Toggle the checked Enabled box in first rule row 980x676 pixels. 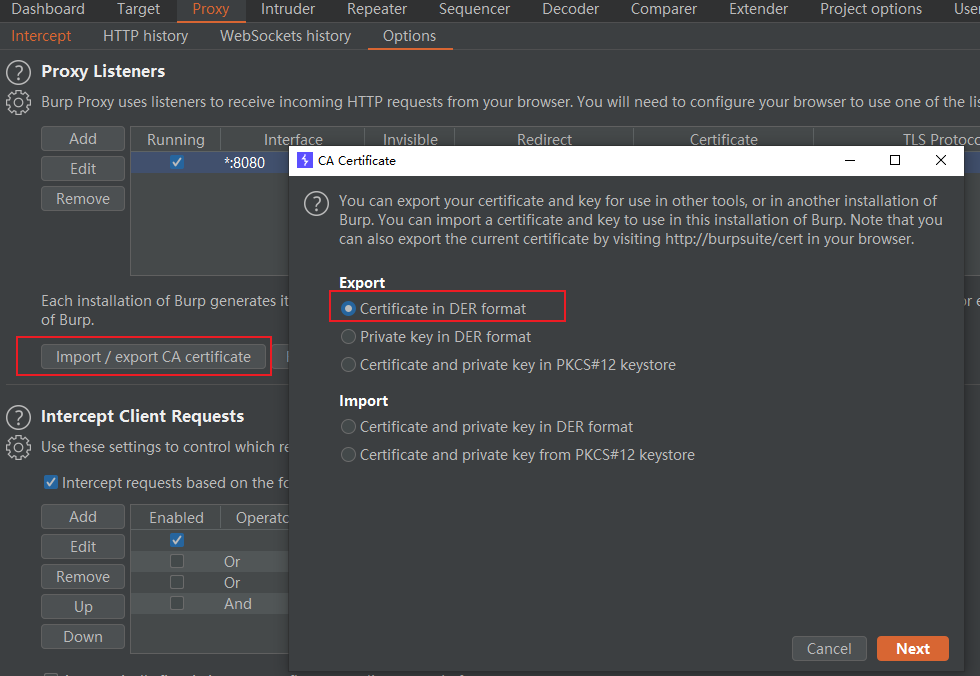coord(177,540)
